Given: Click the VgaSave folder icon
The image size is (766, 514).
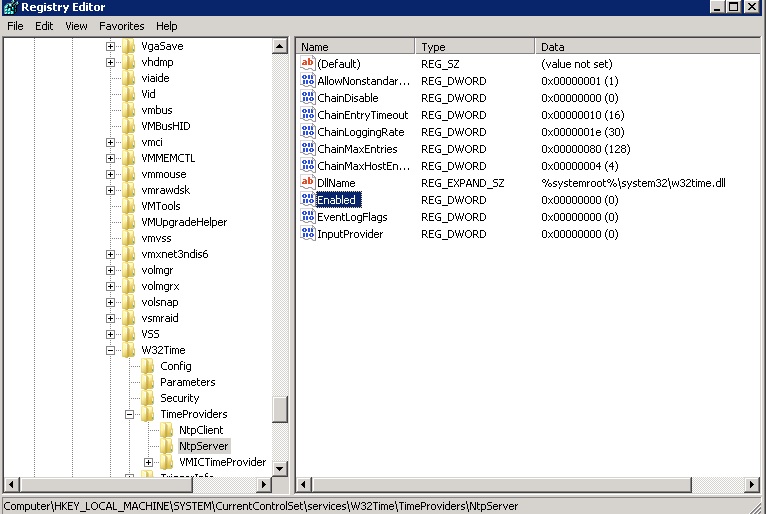Looking at the screenshot, I should (128, 46).
